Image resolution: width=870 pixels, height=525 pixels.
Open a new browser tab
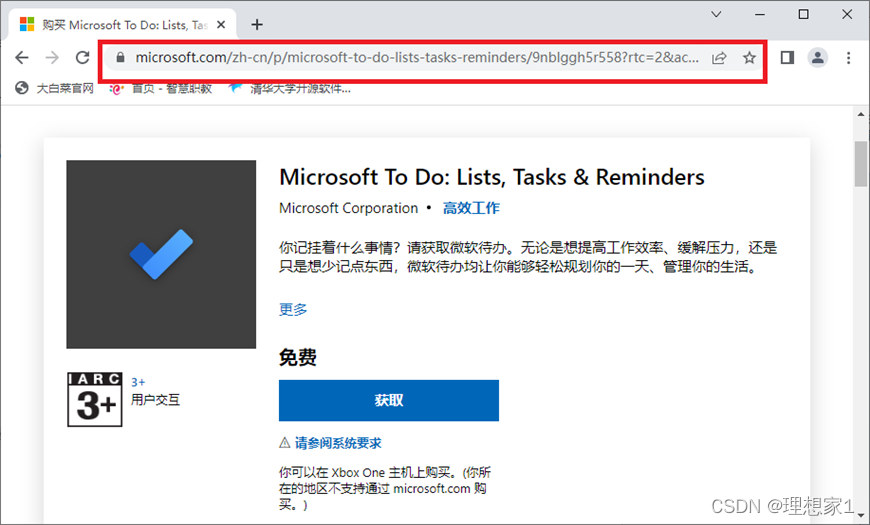[x=257, y=24]
